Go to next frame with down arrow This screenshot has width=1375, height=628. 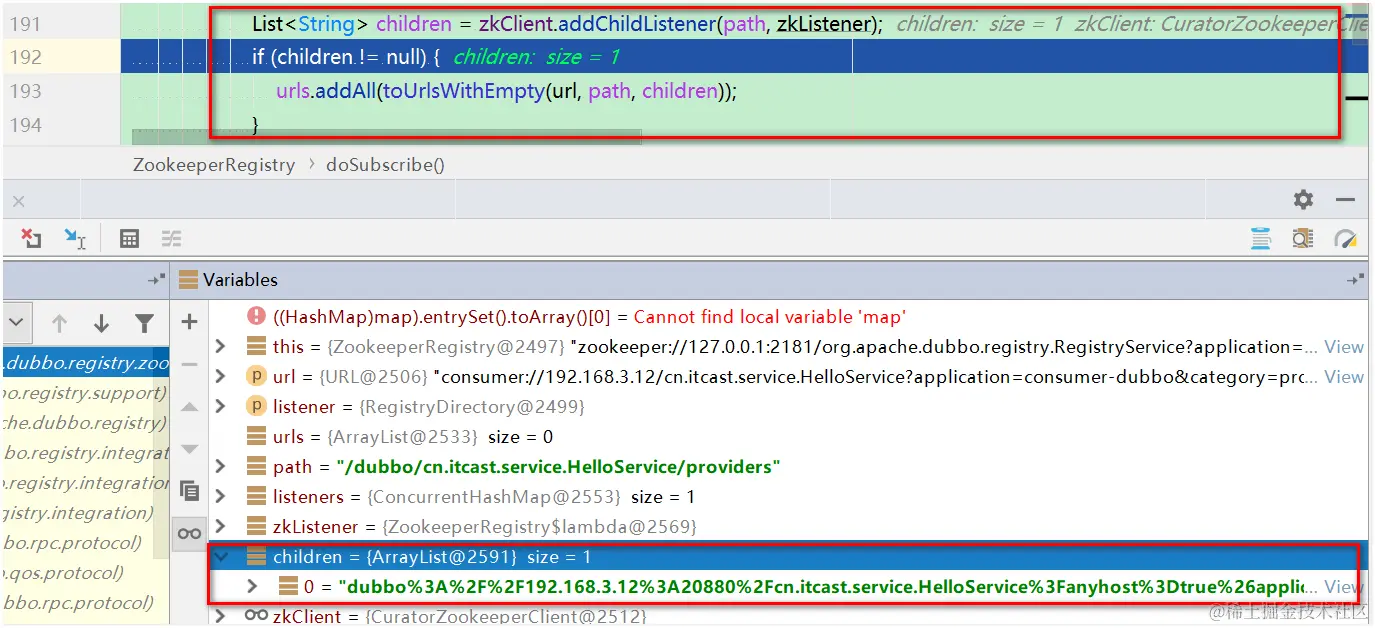(x=101, y=323)
